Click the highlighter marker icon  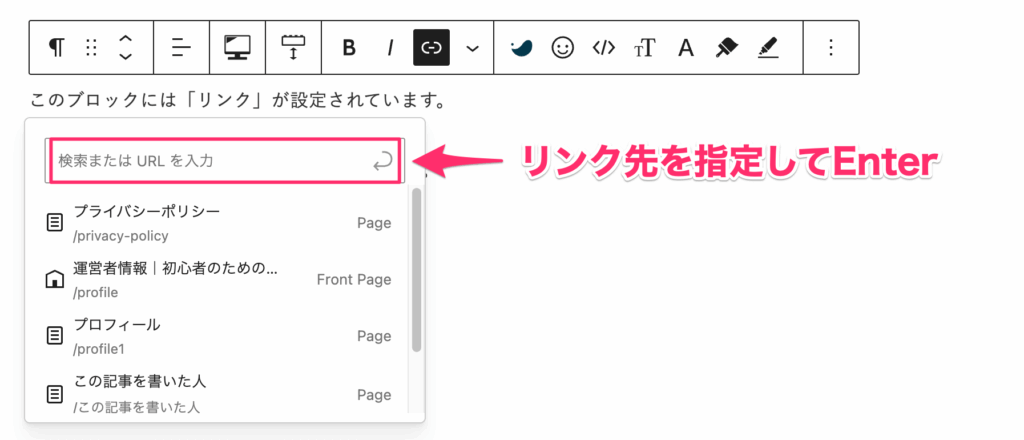tap(769, 48)
